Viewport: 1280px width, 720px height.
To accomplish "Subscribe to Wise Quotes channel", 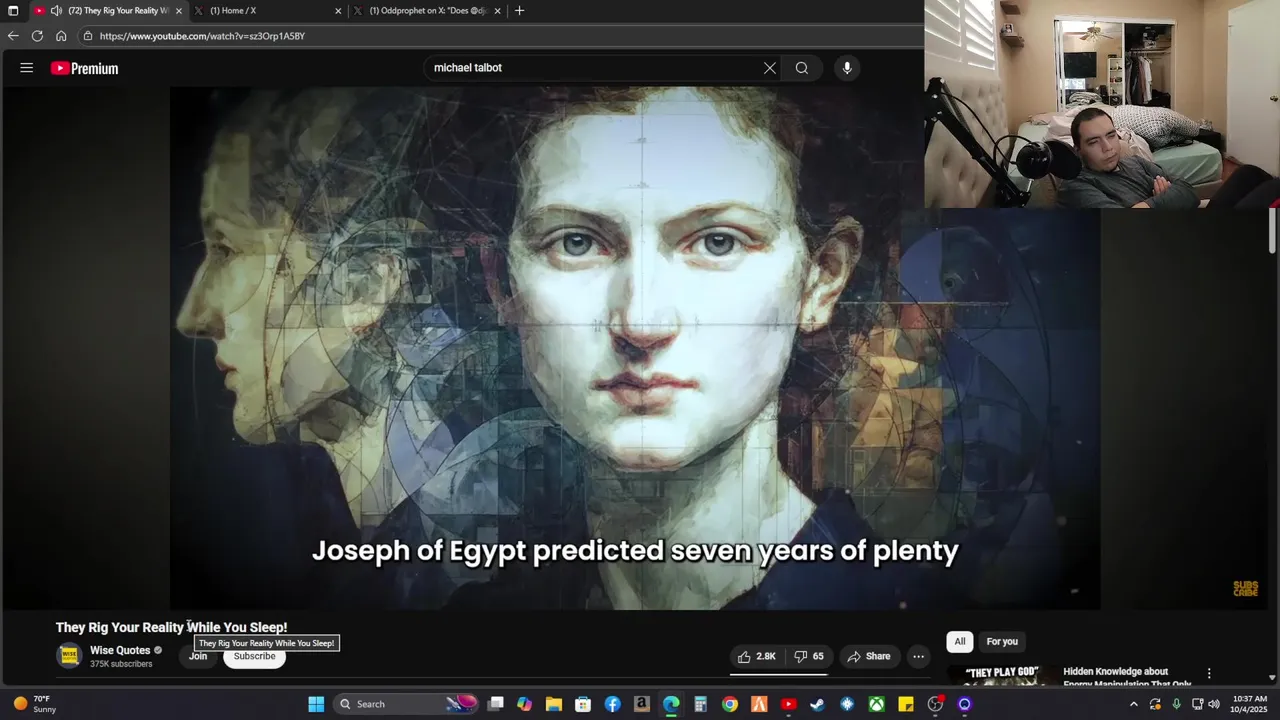I will tap(254, 656).
